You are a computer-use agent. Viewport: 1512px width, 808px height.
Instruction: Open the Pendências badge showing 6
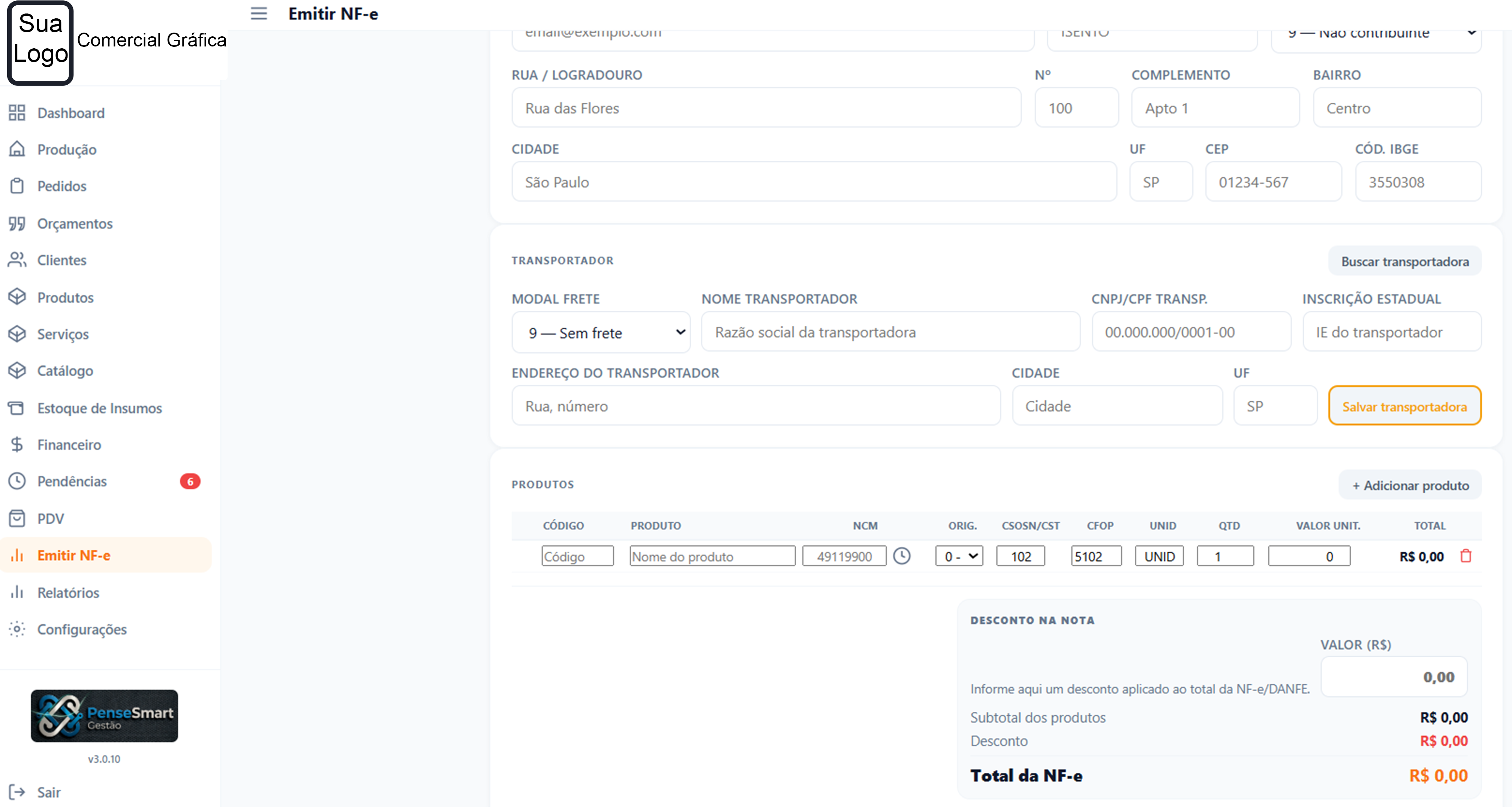[x=190, y=481]
